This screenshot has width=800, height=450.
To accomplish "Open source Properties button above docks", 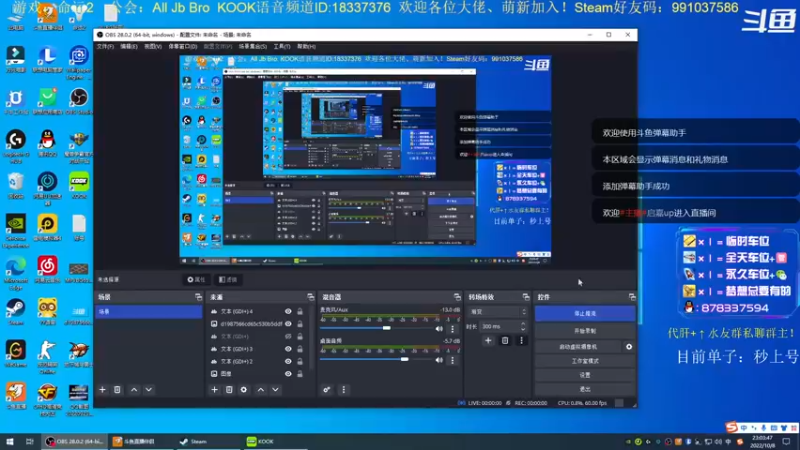I will coord(196,280).
